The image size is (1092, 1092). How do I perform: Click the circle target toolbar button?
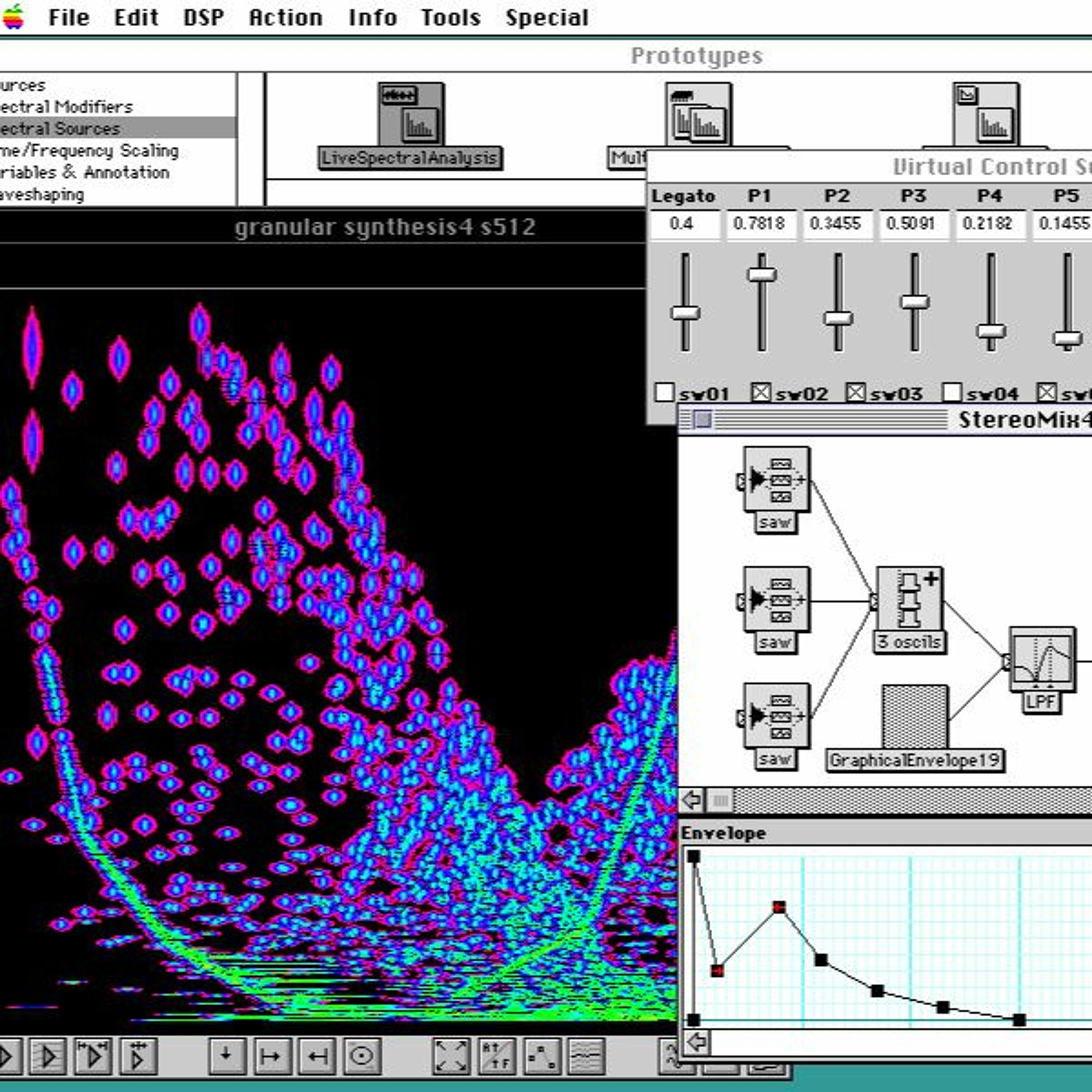tap(362, 1056)
